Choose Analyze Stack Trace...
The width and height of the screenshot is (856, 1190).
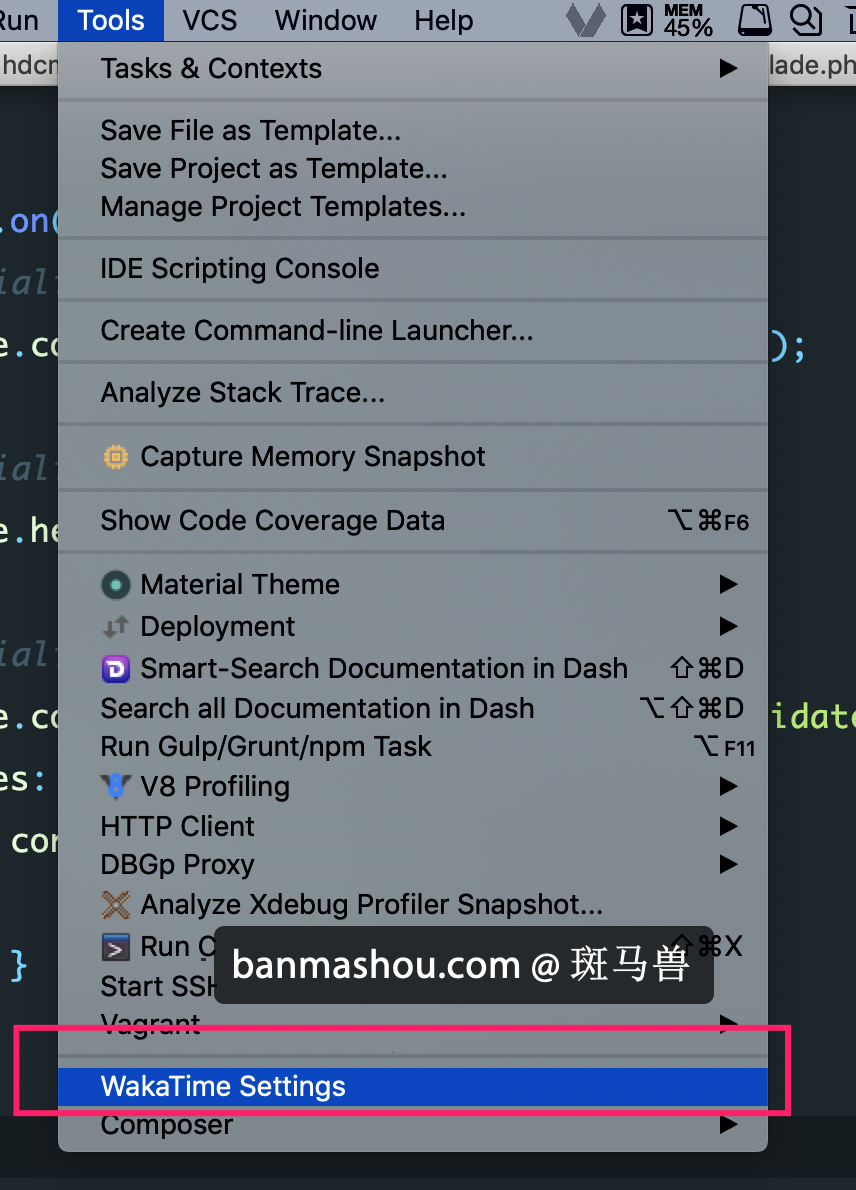413,393
